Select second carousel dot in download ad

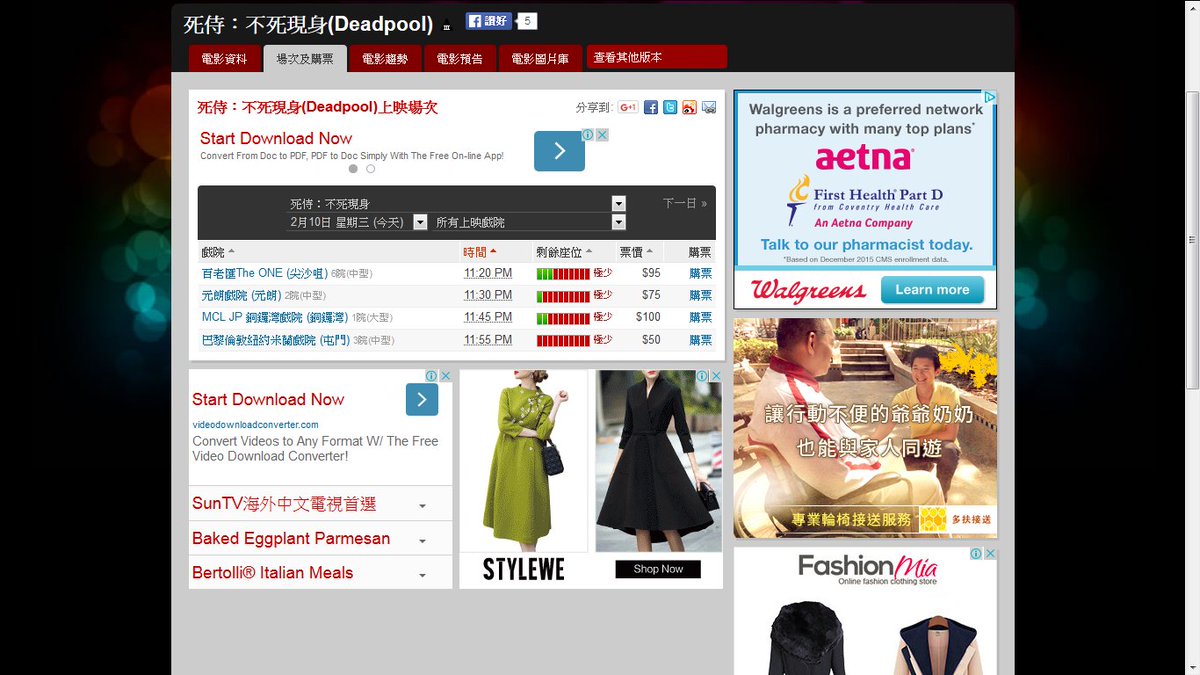[370, 169]
